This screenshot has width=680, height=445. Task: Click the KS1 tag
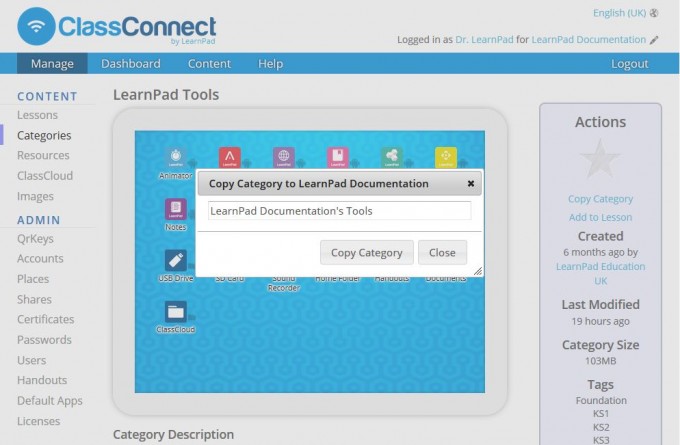601,414
